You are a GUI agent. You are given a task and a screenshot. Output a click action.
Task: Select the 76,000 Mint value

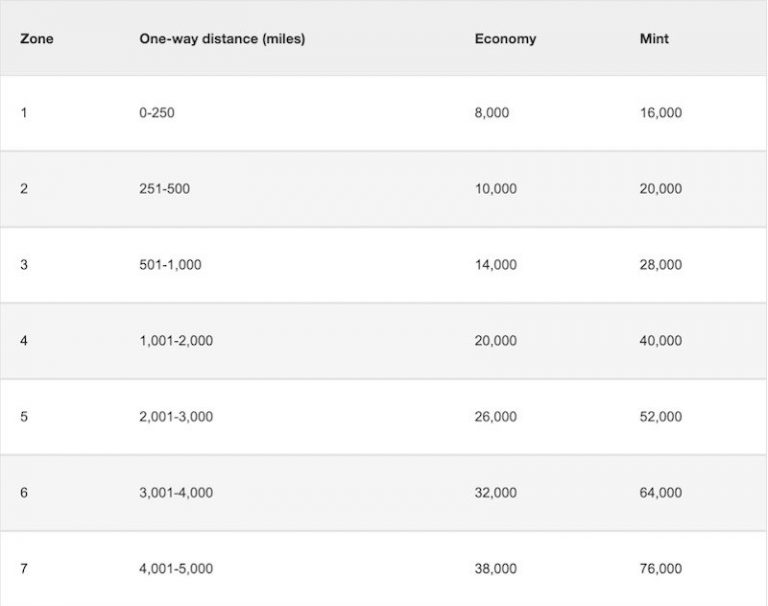pos(660,568)
